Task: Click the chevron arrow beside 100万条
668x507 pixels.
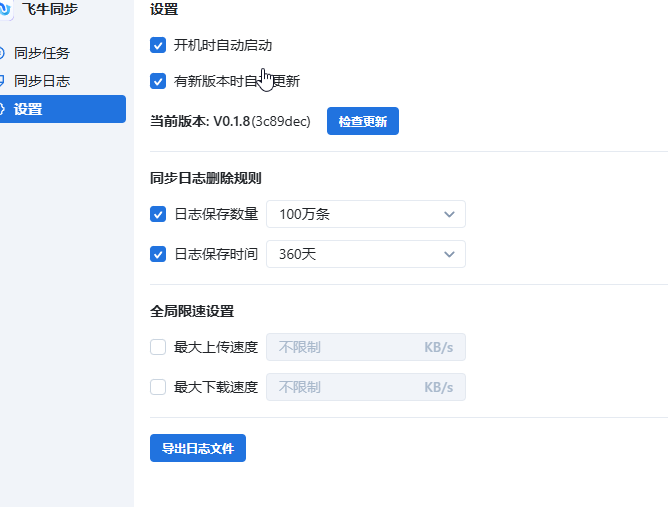Action: tap(448, 214)
